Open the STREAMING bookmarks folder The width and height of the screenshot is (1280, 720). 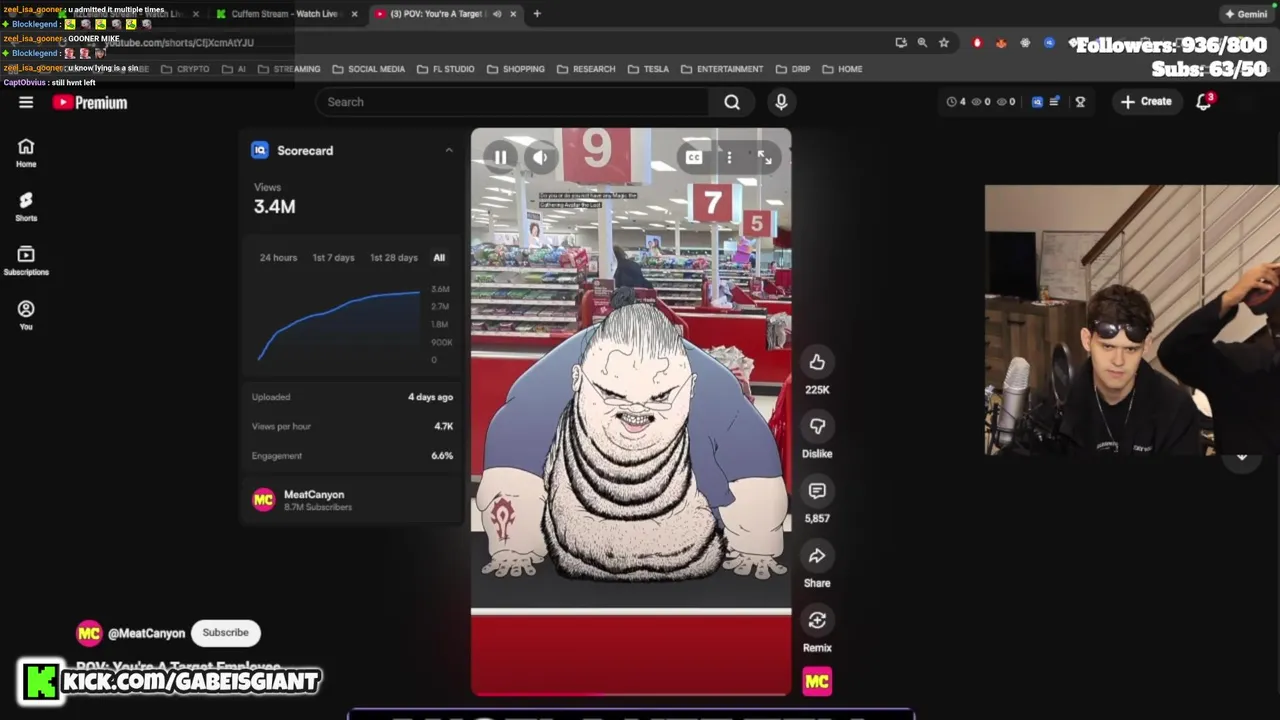pos(289,69)
